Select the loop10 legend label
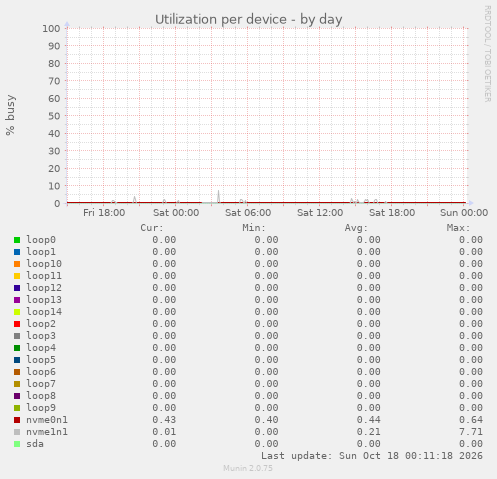The image size is (497, 479). [x=44, y=264]
